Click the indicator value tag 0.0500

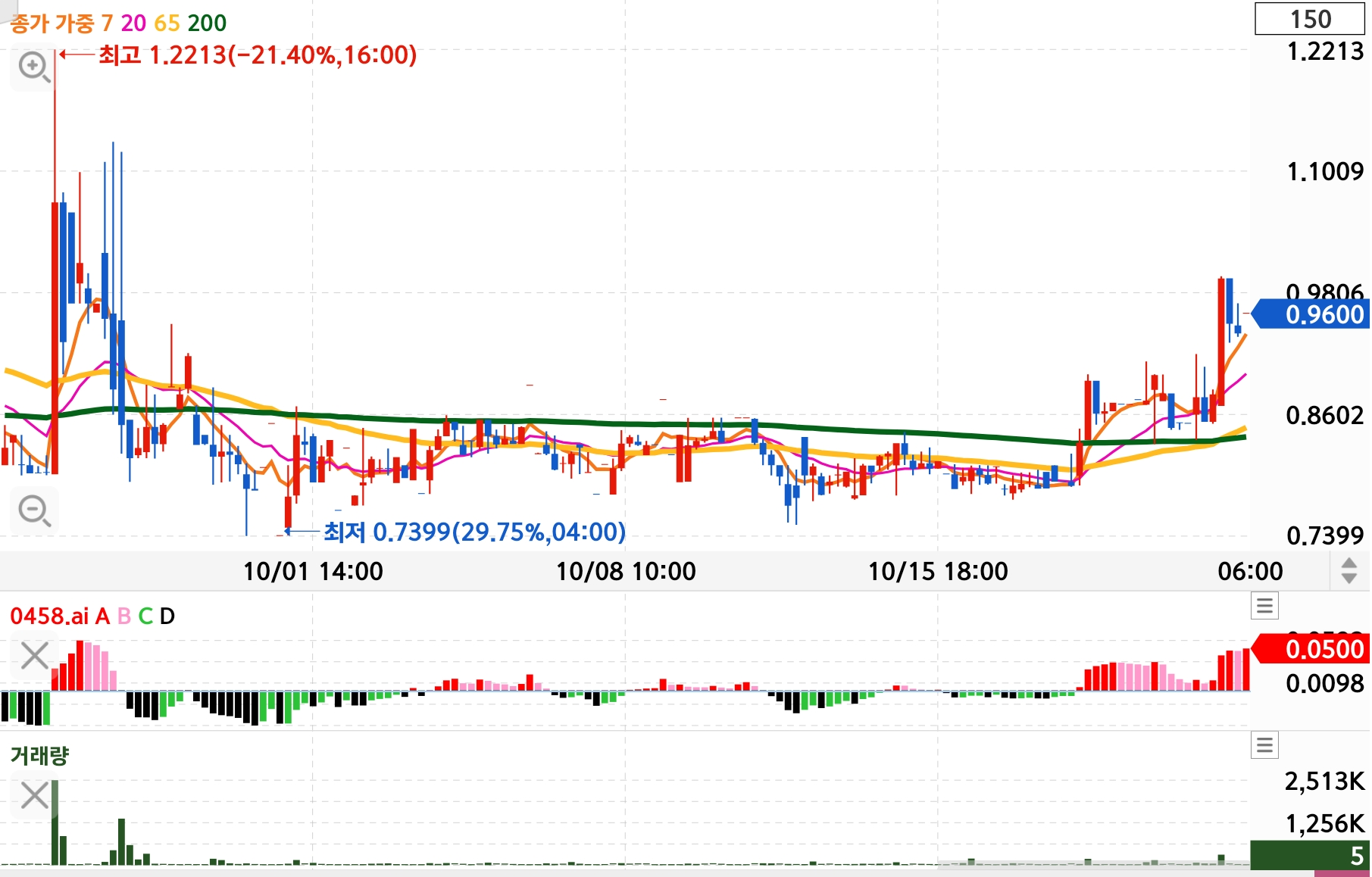(1311, 649)
